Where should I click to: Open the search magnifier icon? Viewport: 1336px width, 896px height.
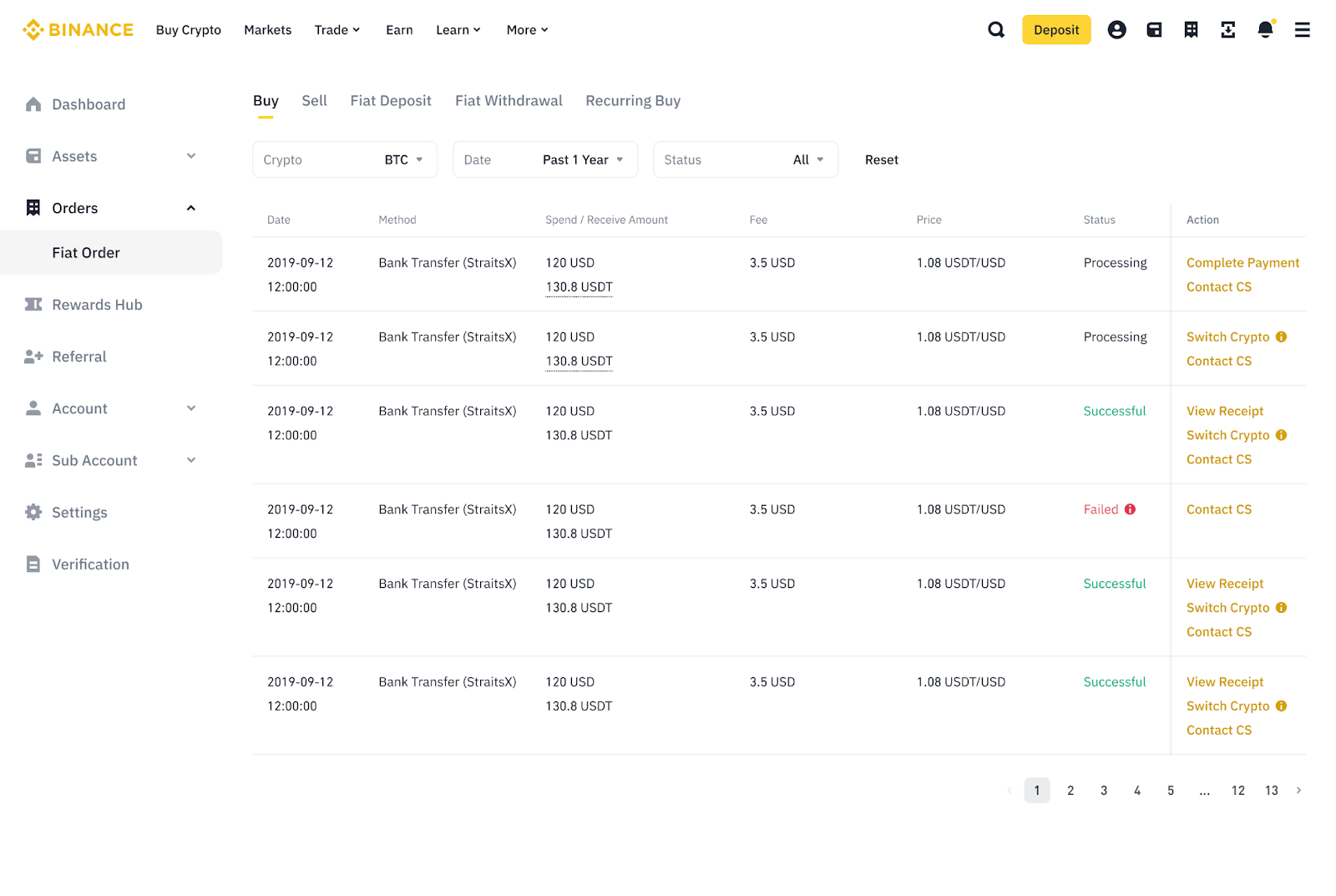click(996, 30)
